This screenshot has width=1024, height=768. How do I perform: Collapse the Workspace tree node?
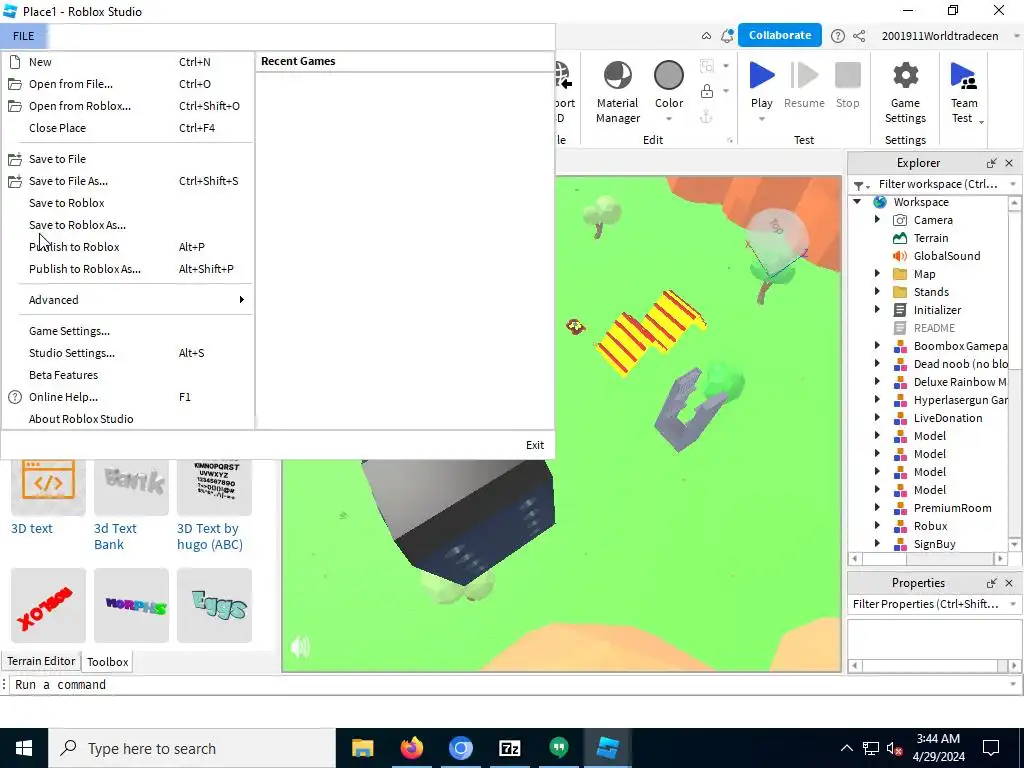tap(857, 202)
